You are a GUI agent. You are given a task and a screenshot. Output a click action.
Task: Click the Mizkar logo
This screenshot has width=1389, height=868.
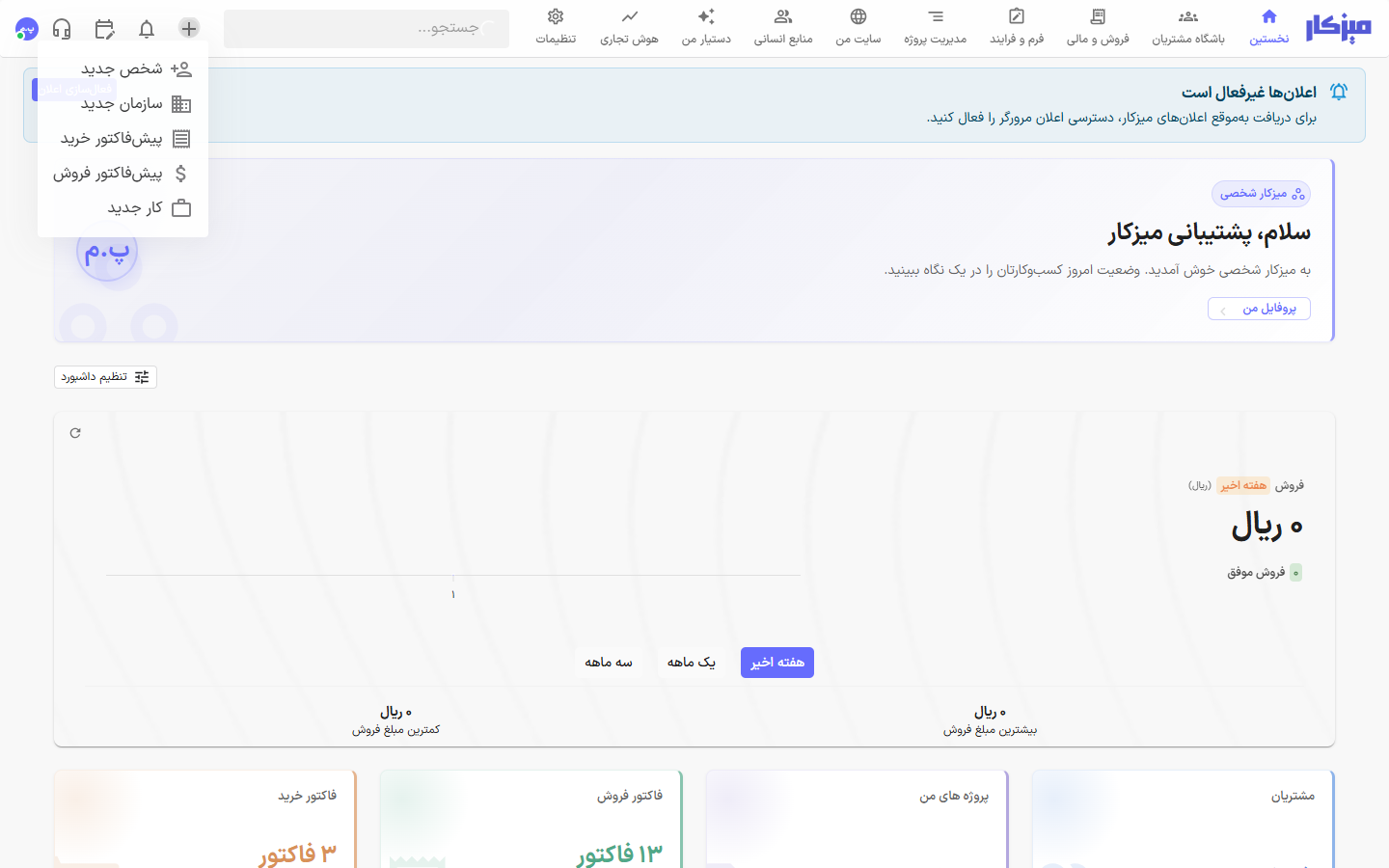[1338, 29]
